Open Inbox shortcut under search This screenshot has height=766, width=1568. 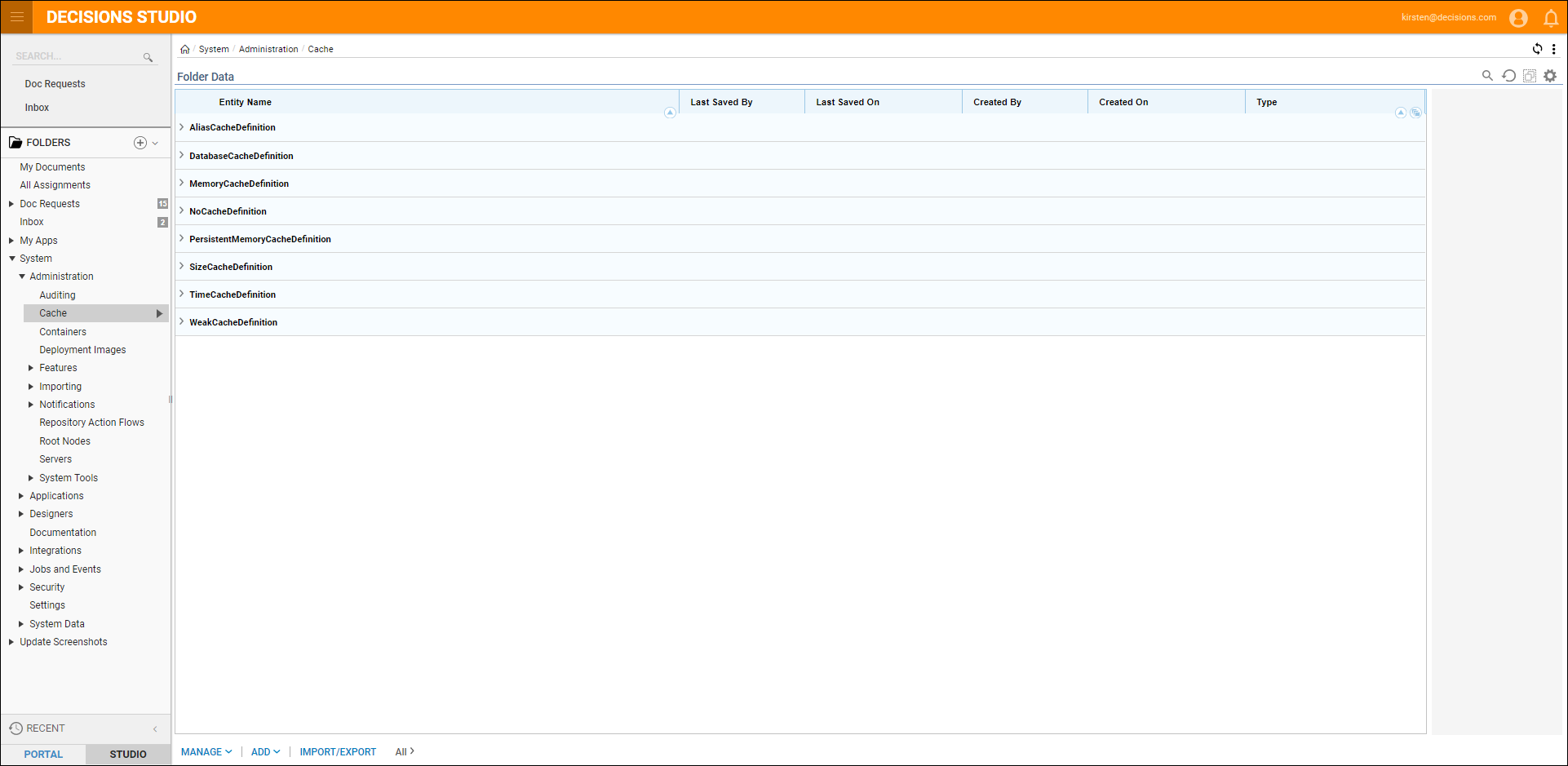pyautogui.click(x=37, y=108)
